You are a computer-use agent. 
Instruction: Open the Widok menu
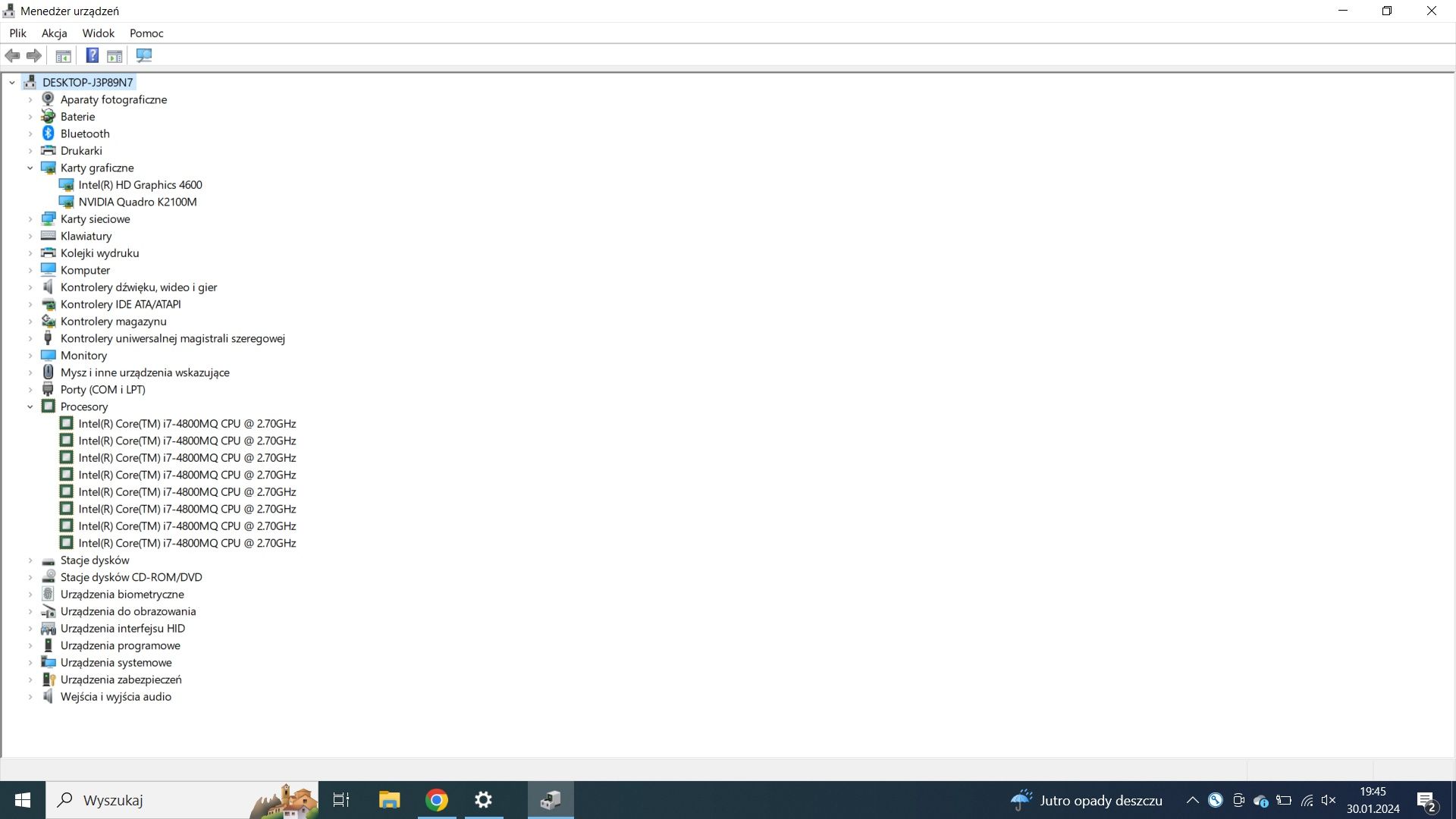coord(97,33)
